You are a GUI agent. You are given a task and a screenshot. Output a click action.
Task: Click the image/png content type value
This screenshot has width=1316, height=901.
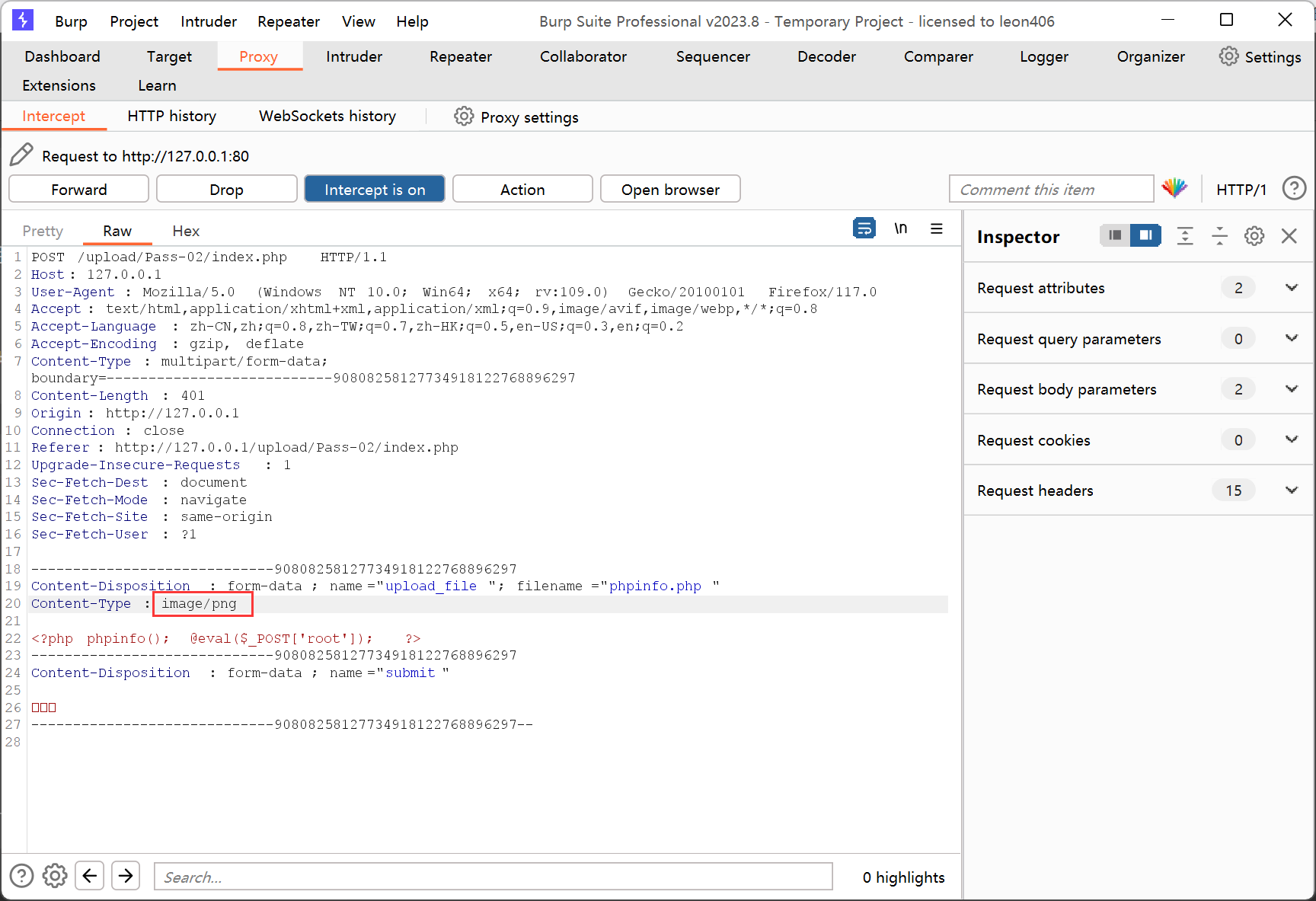click(200, 603)
